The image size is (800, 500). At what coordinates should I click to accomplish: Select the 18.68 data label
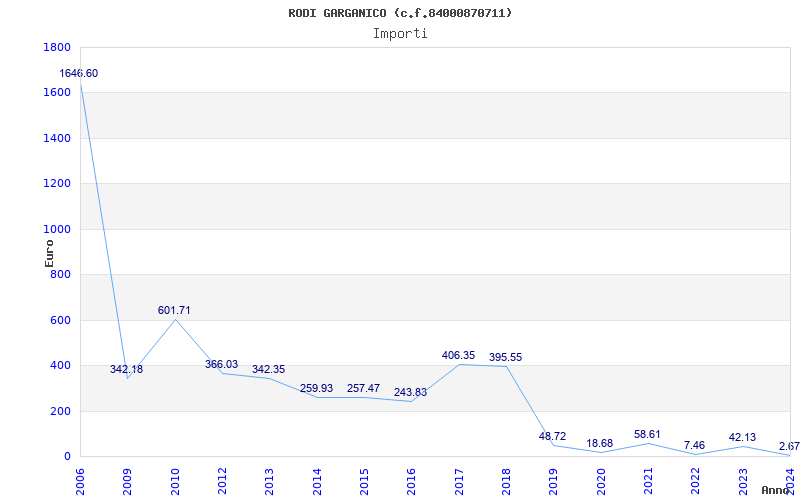click(x=599, y=443)
